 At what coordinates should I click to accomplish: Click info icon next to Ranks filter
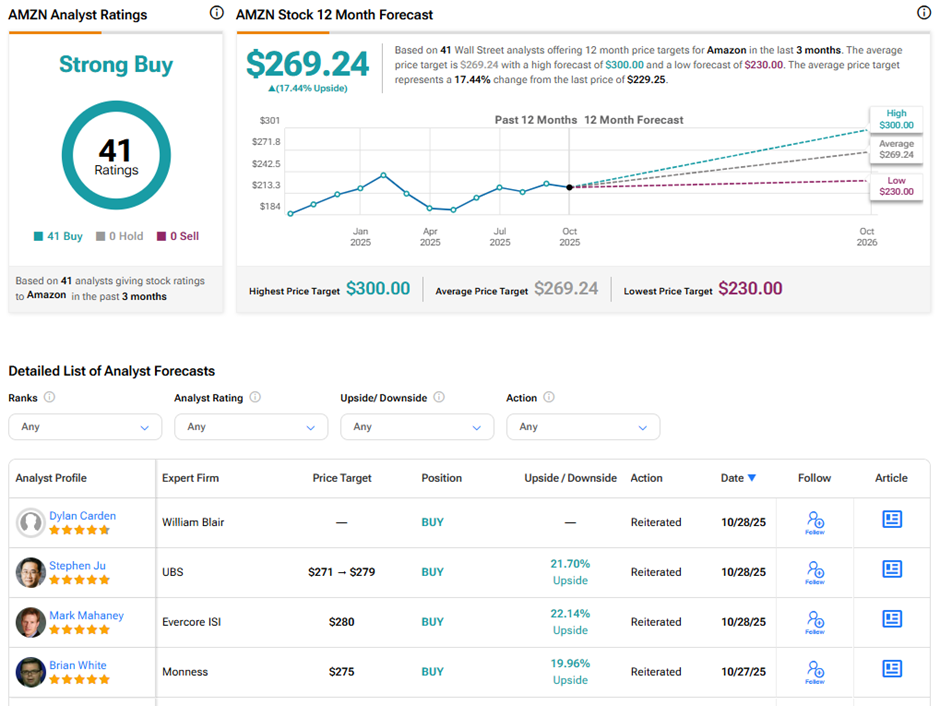(x=50, y=397)
